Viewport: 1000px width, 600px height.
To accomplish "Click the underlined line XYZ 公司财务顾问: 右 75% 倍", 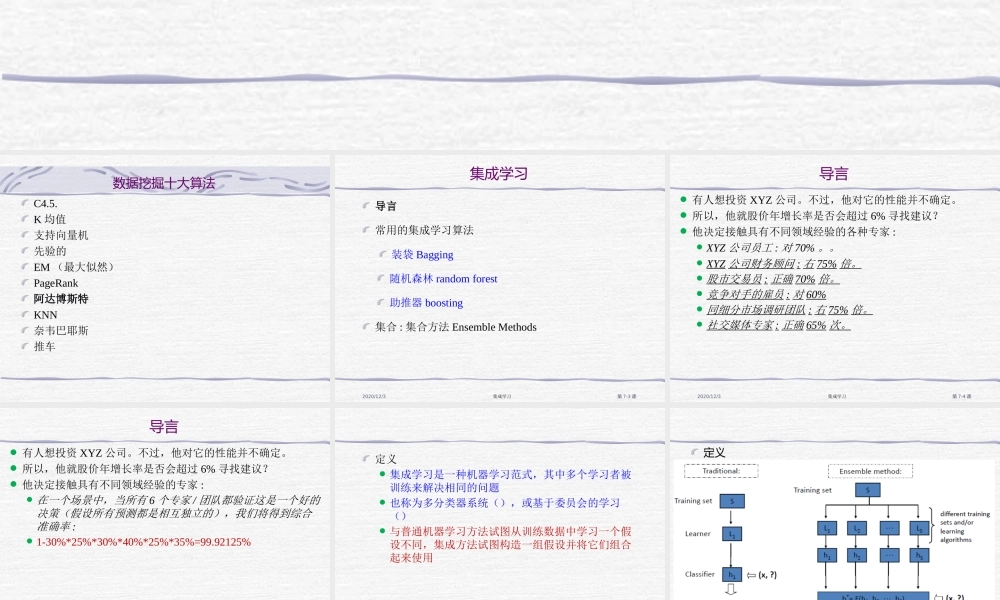I will pos(784,264).
